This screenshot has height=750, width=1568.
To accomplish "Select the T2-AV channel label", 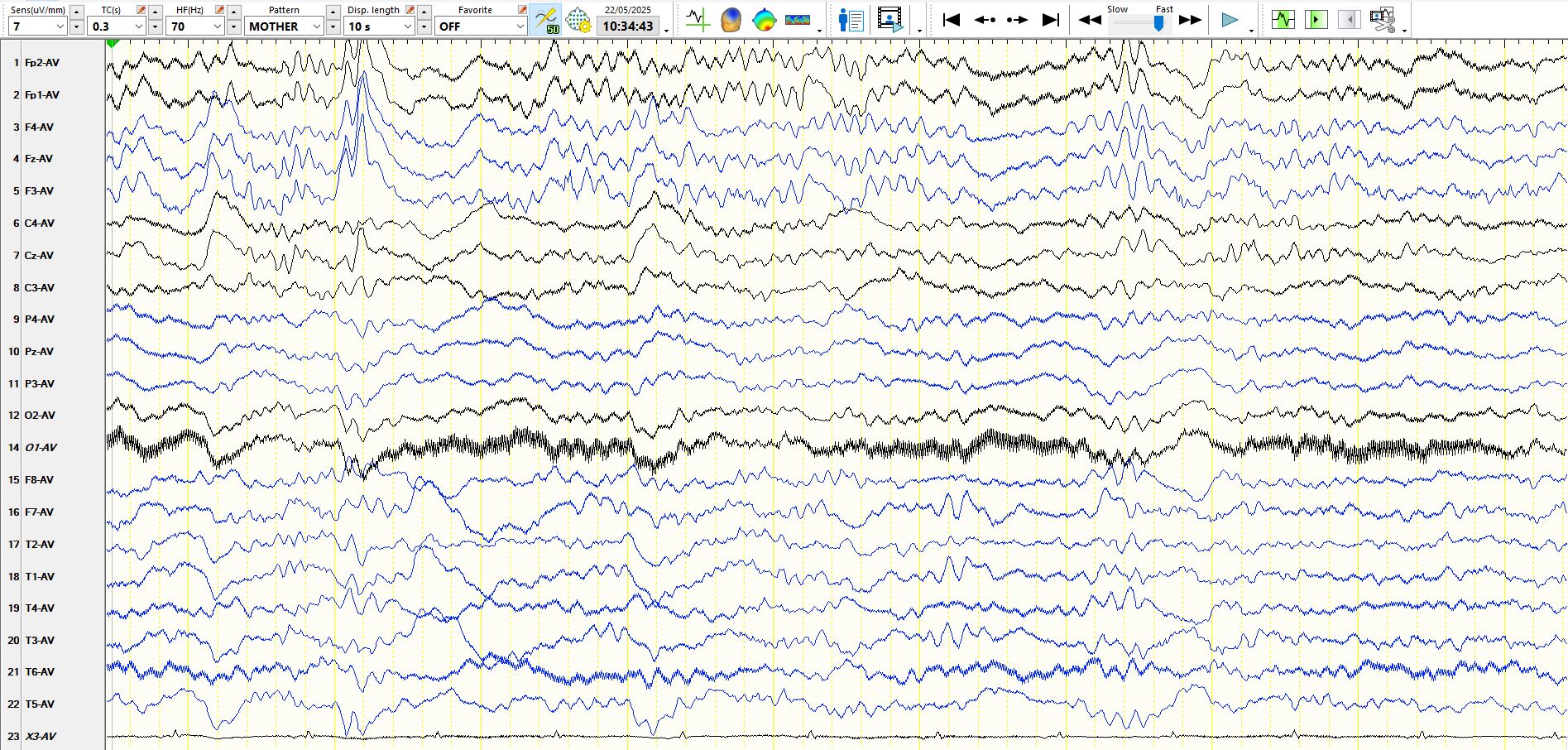I will [x=40, y=545].
